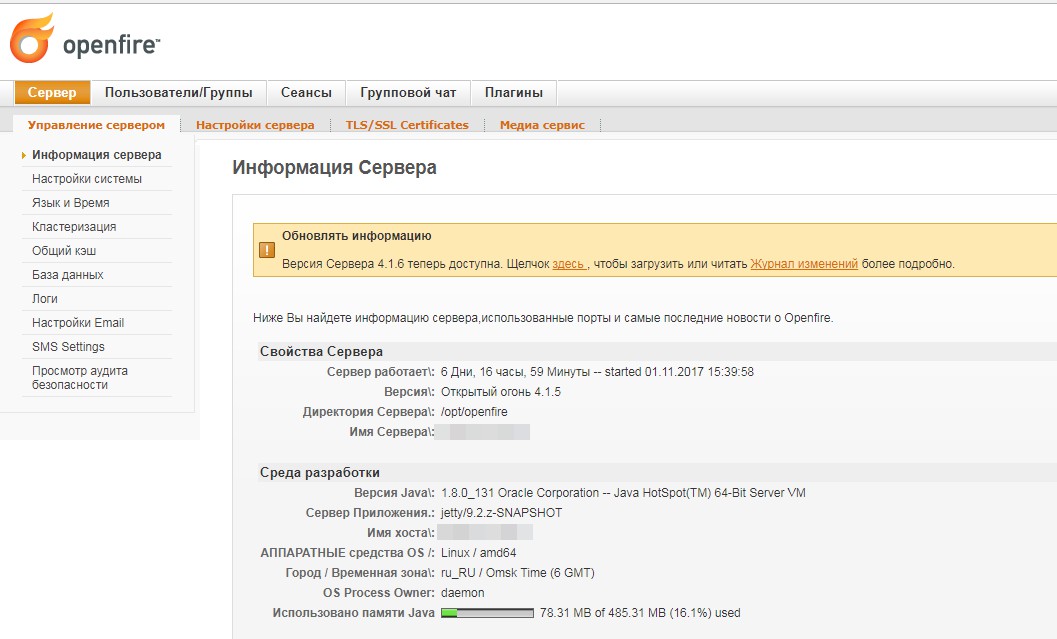Click the jetty/9.2.z-SNAPSHOT value
This screenshot has width=1057, height=639.
click(502, 513)
